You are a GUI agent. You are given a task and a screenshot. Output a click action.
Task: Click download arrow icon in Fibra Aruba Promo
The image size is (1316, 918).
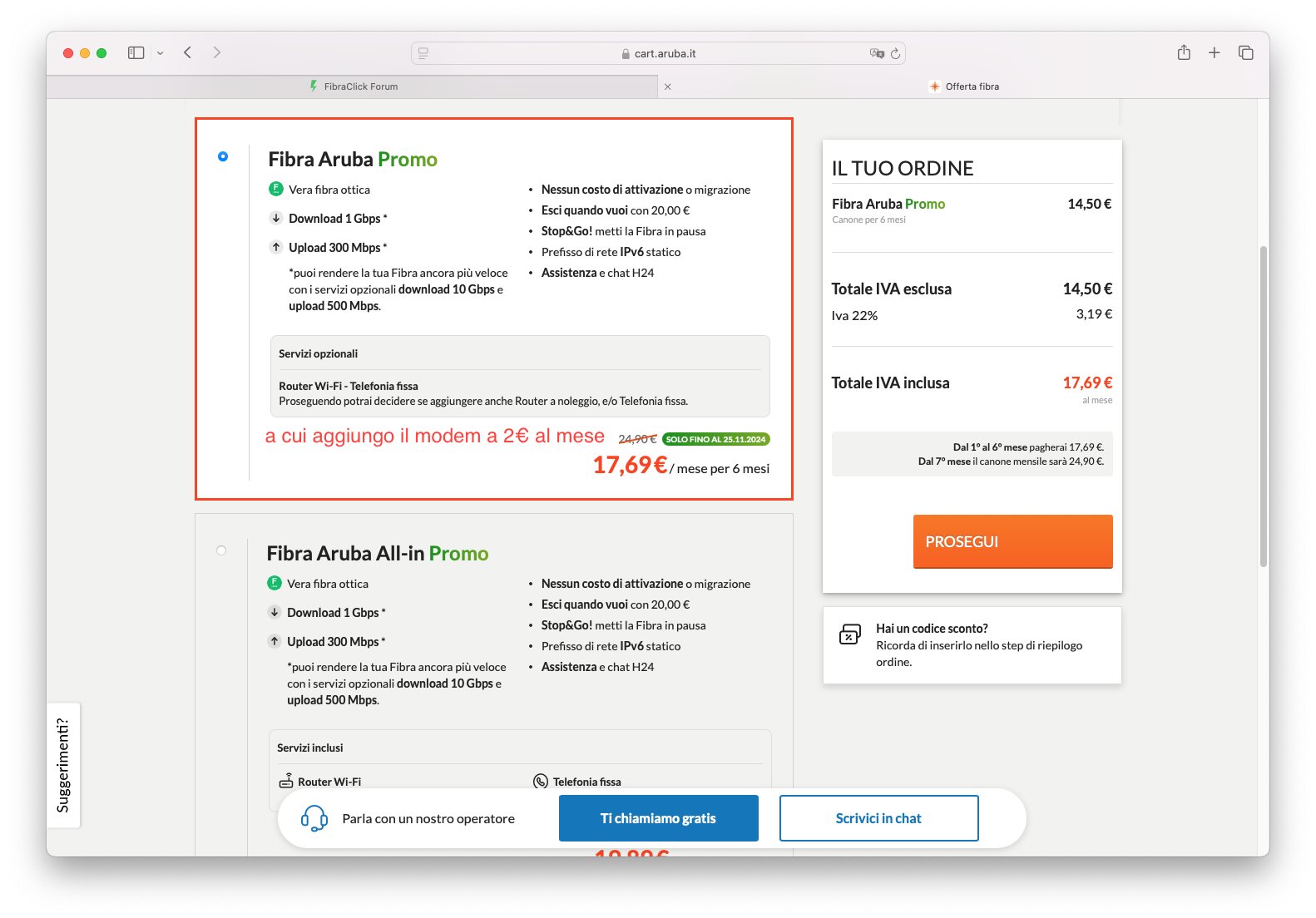pos(276,218)
